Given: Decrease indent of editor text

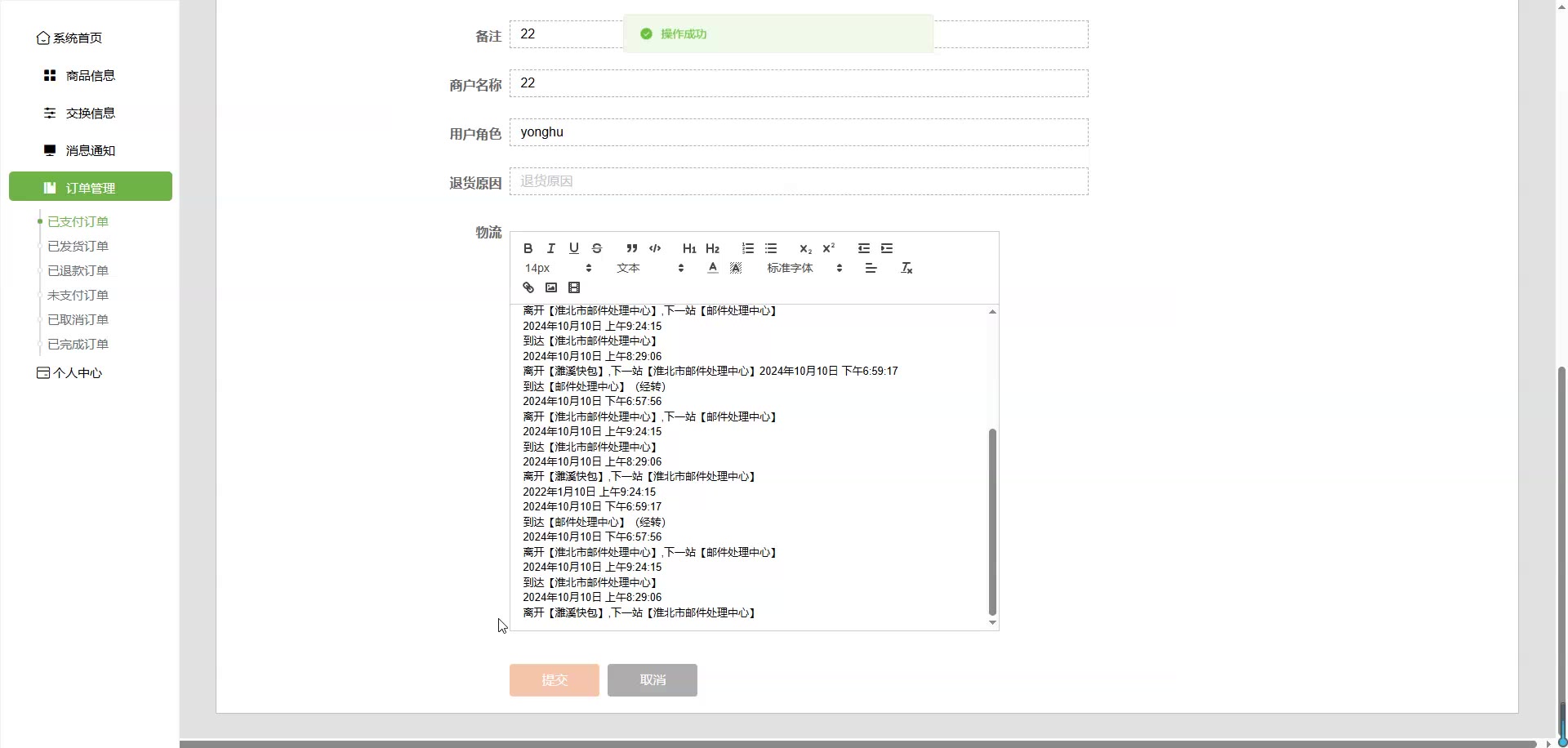Looking at the screenshot, I should (x=864, y=248).
